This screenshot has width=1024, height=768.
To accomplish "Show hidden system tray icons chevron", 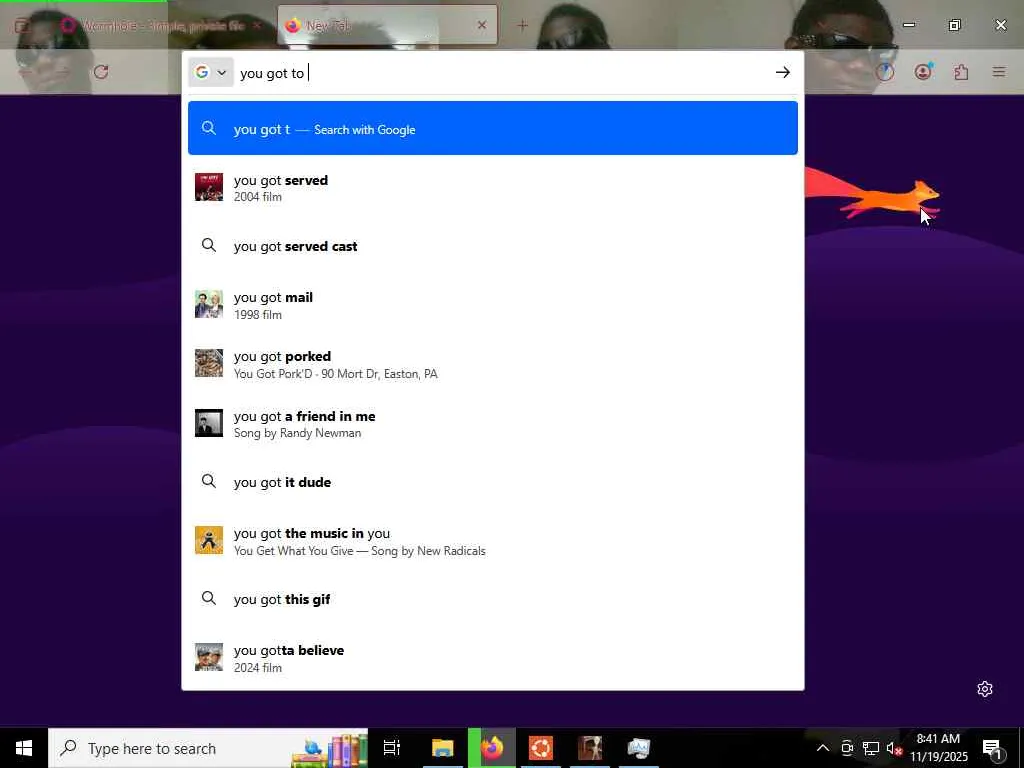I will pos(823,748).
